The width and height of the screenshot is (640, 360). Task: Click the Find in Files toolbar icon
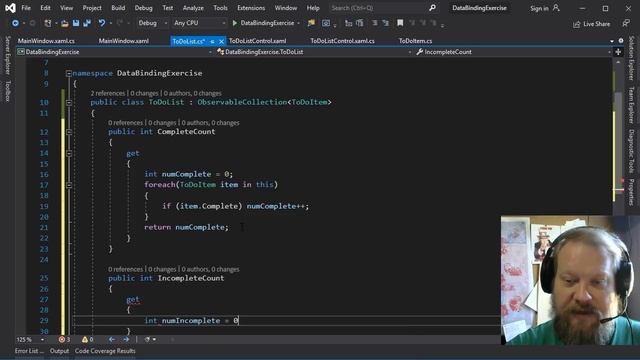(311, 23)
